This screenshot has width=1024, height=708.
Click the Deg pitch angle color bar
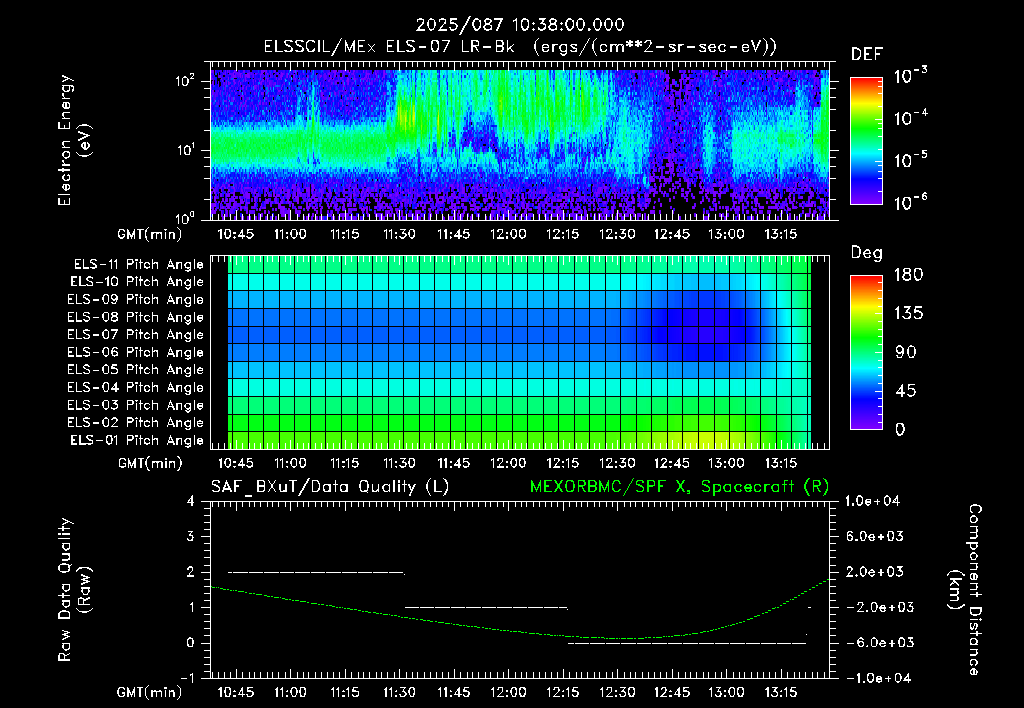click(866, 352)
